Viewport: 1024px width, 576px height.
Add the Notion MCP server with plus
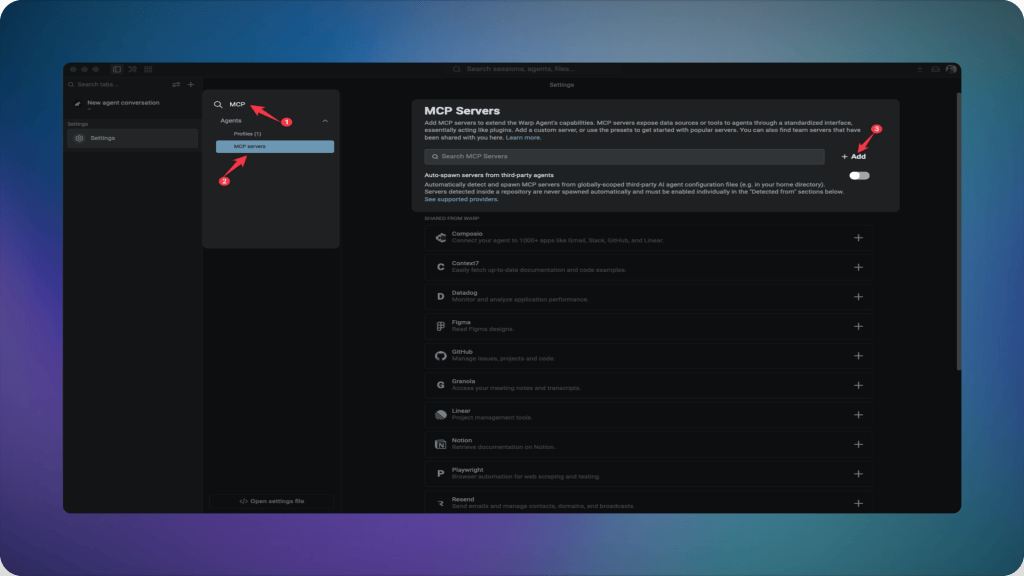pos(858,444)
